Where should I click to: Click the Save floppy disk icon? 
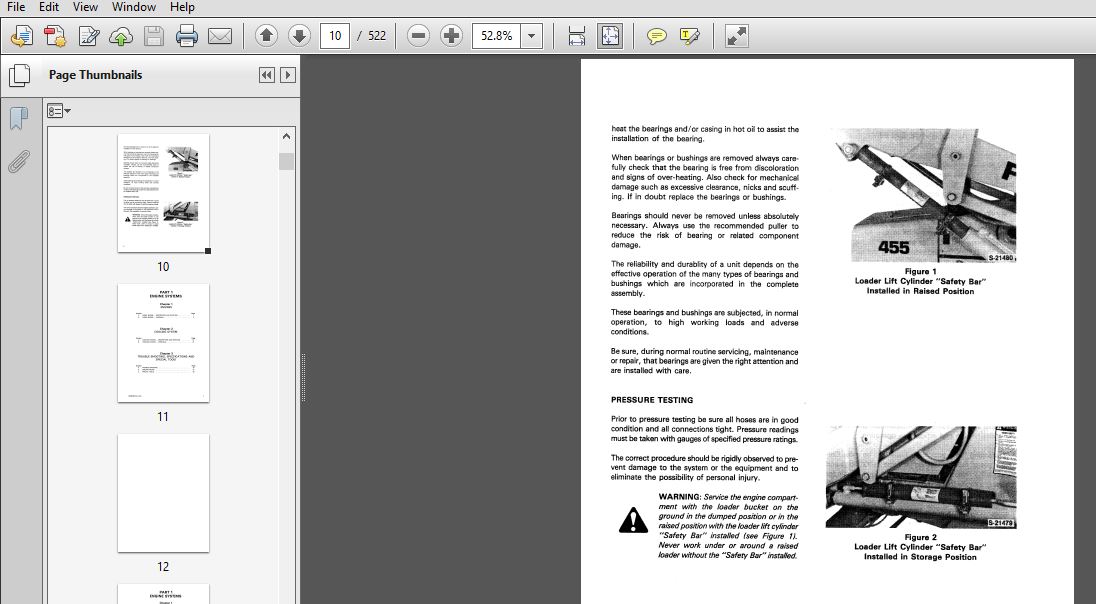pos(154,36)
